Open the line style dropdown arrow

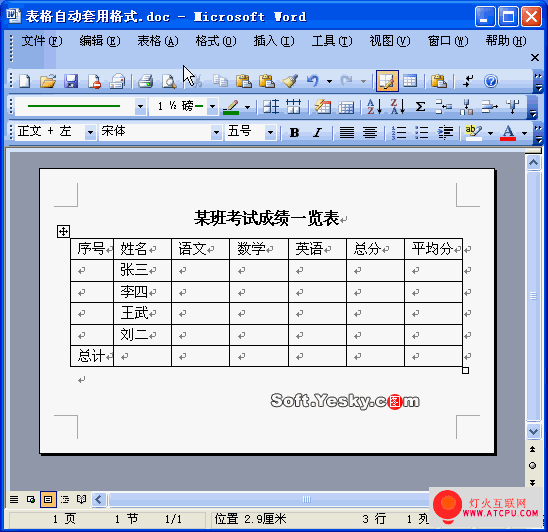[140, 106]
